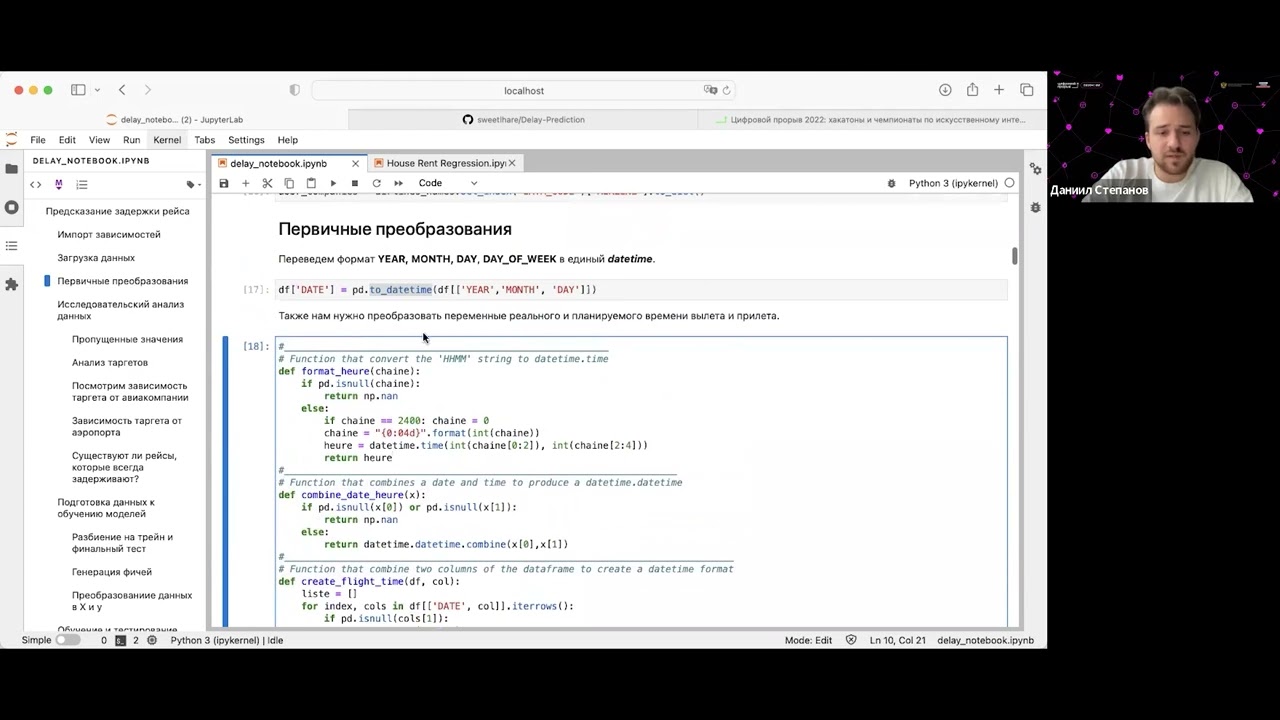Restart the kernel
This screenshot has width=1280, height=720.
pos(376,183)
